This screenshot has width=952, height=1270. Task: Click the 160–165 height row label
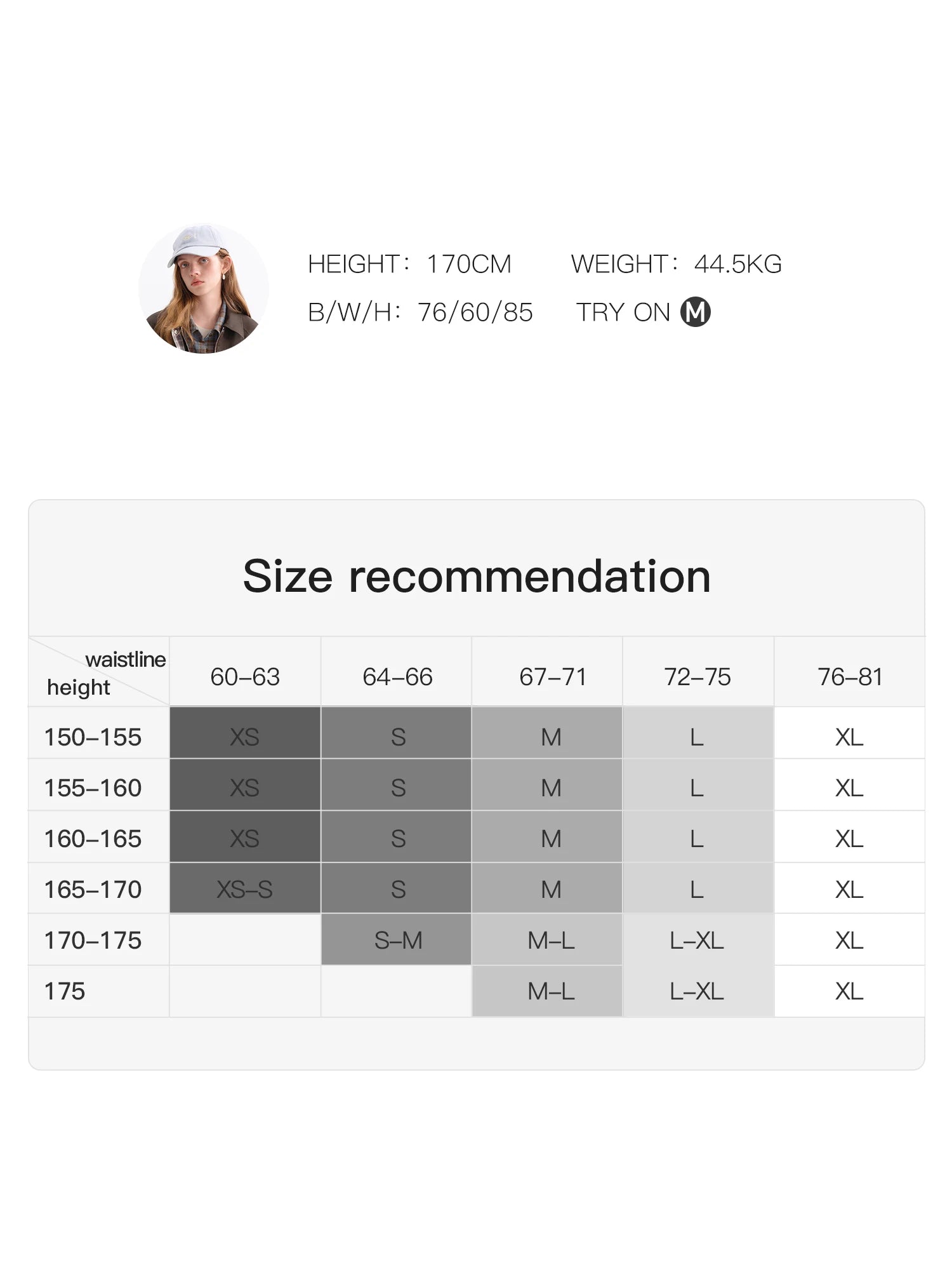(x=93, y=839)
